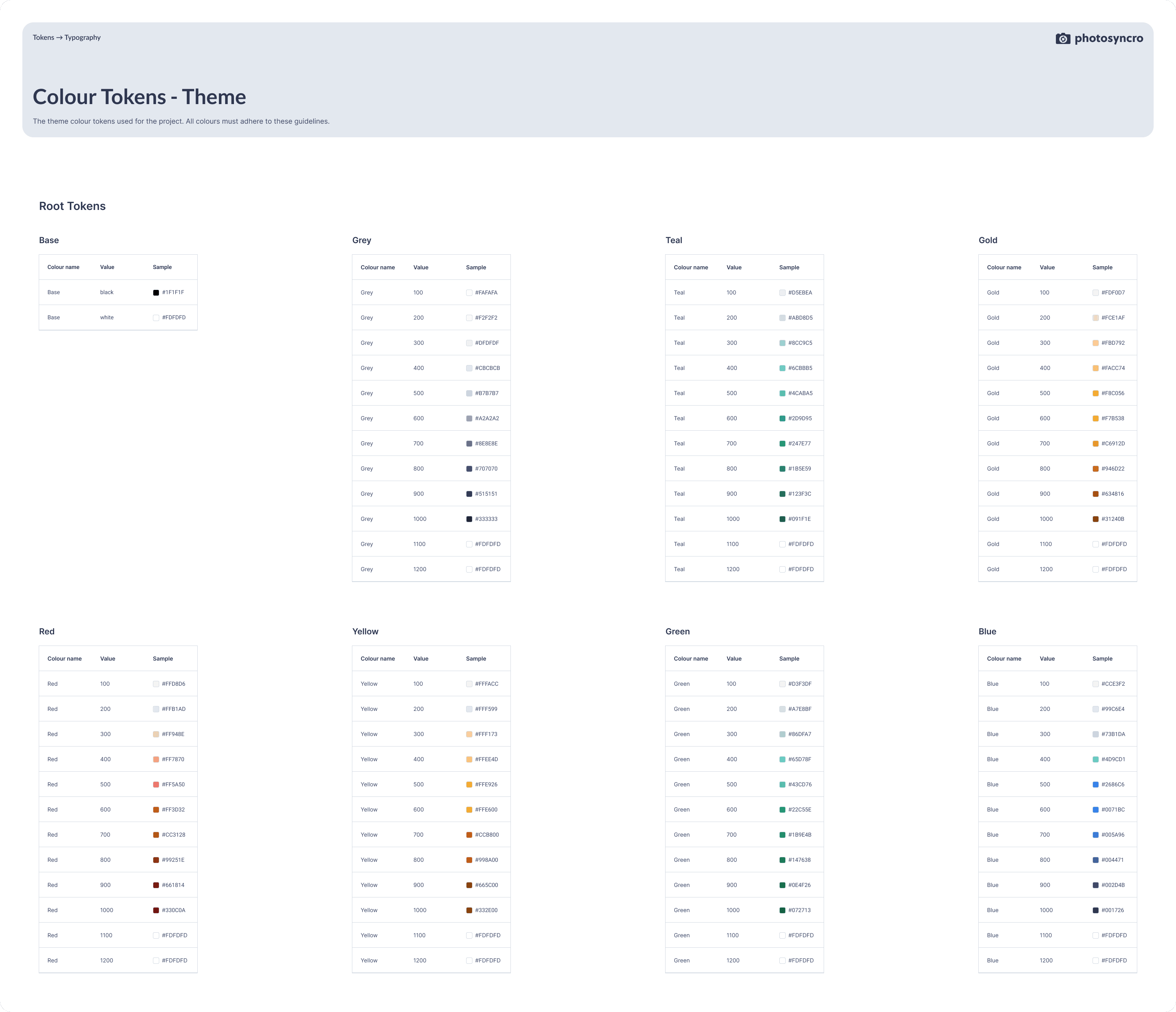The width and height of the screenshot is (1176, 1012).
Task: Select the Blue 600 #0071BC swatch
Action: click(x=1095, y=810)
